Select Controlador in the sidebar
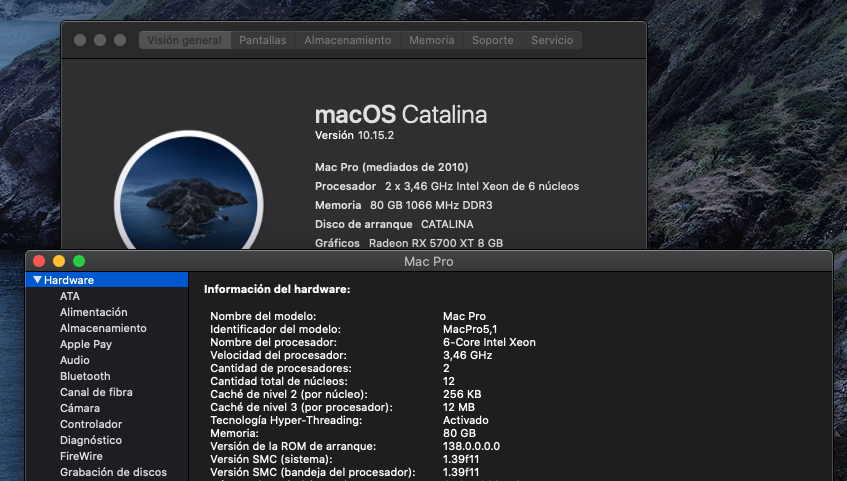 pos(91,424)
